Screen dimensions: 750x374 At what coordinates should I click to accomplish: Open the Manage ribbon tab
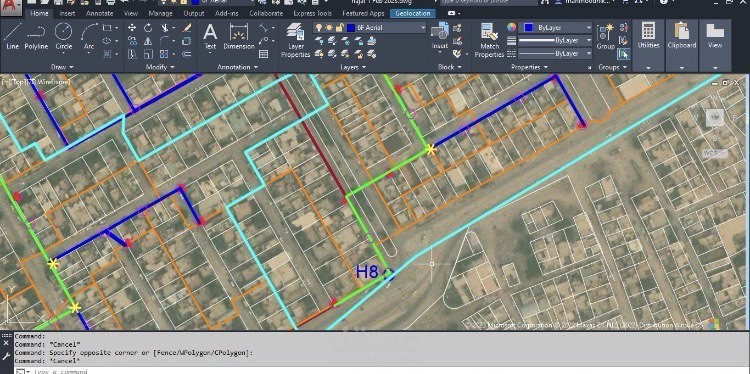pyautogui.click(x=160, y=13)
